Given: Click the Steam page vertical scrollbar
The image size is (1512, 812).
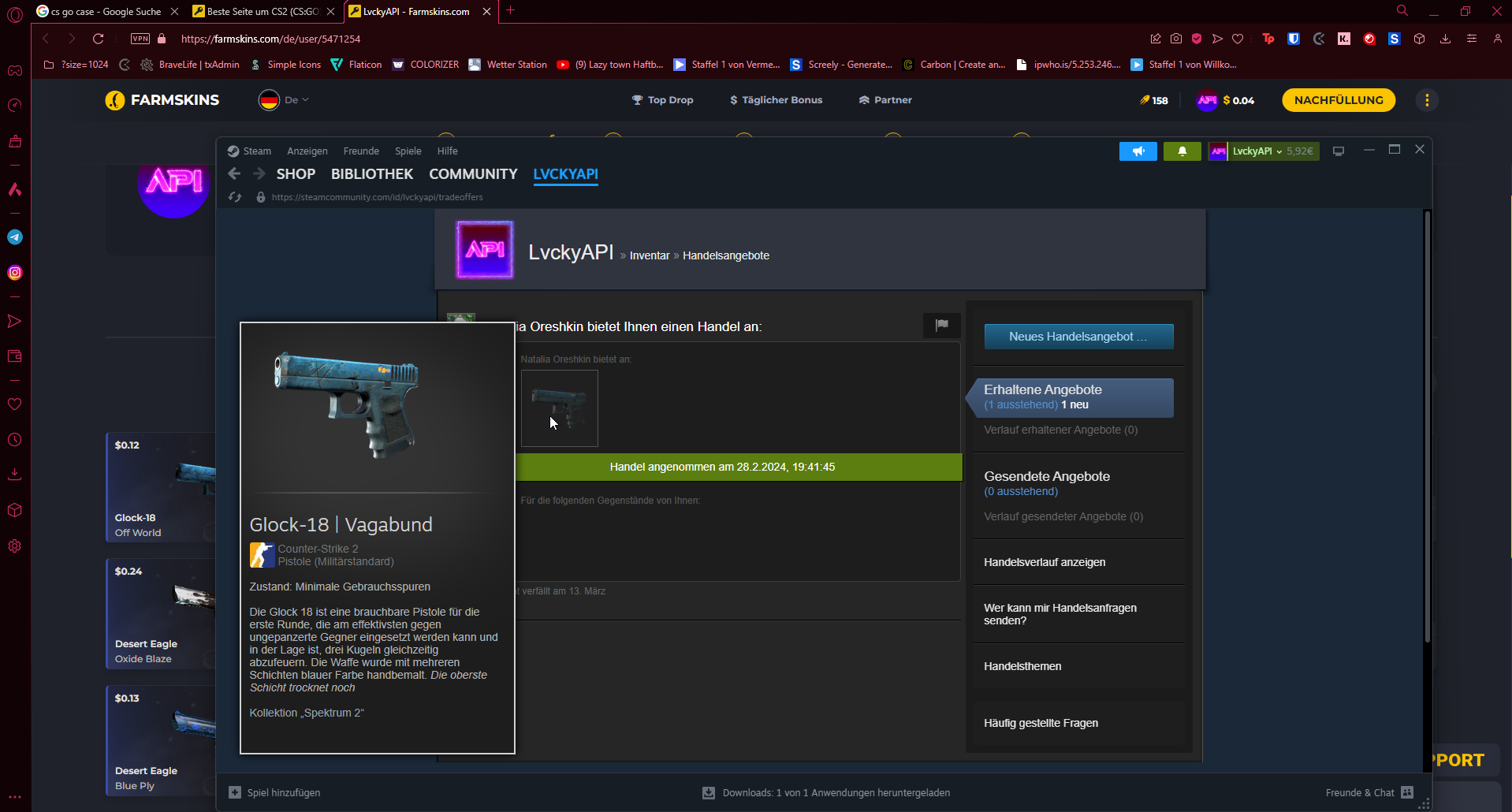Looking at the screenshot, I should (1427, 426).
